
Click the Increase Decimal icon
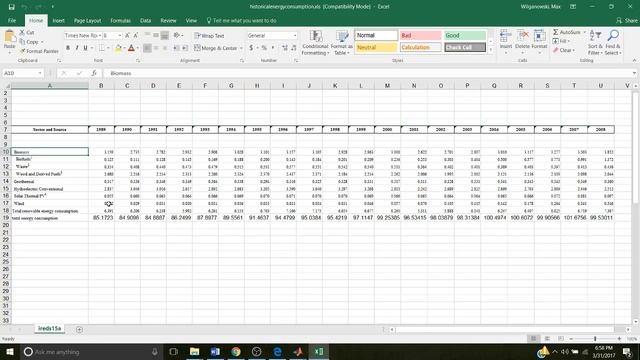coord(284,48)
